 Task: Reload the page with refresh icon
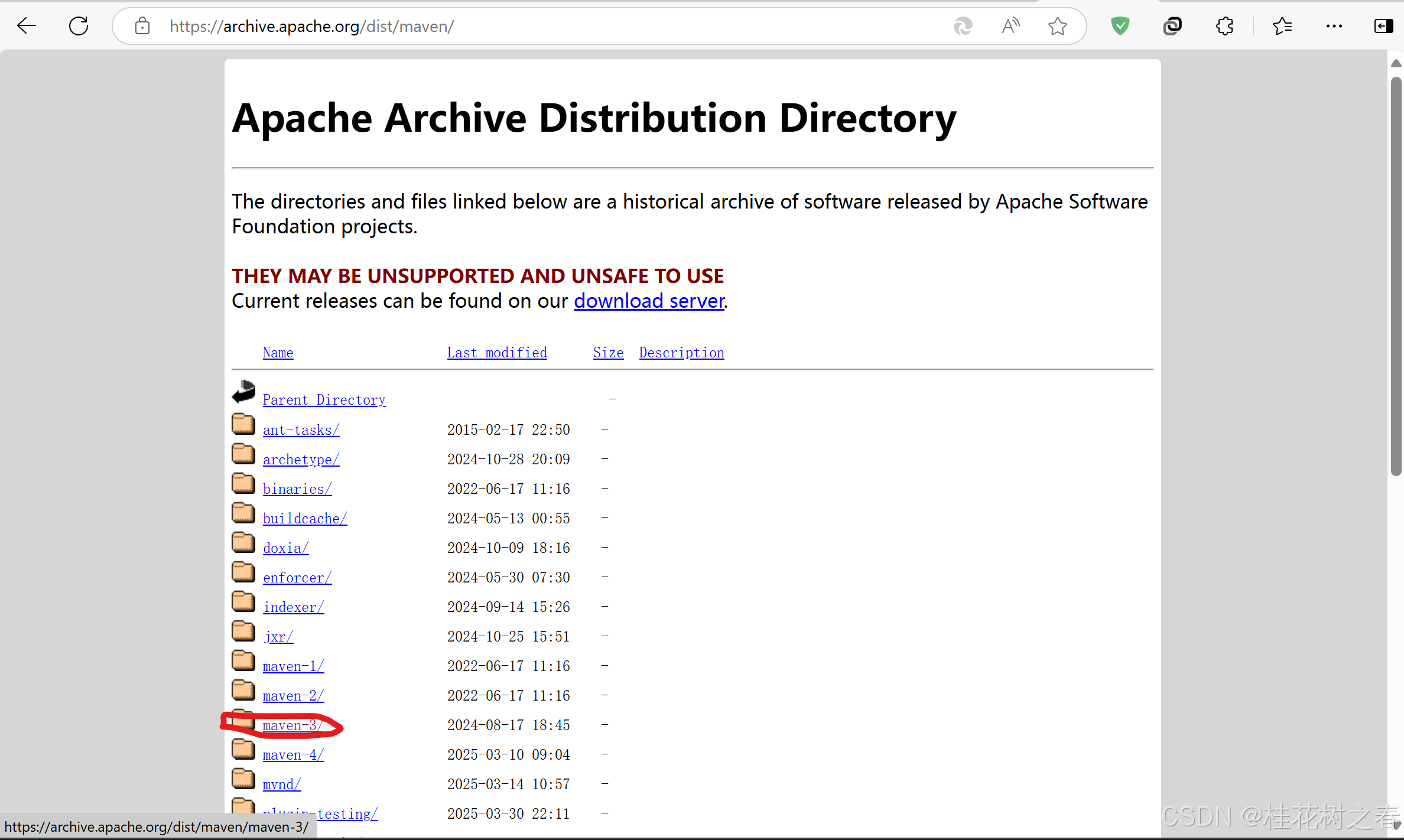(79, 26)
